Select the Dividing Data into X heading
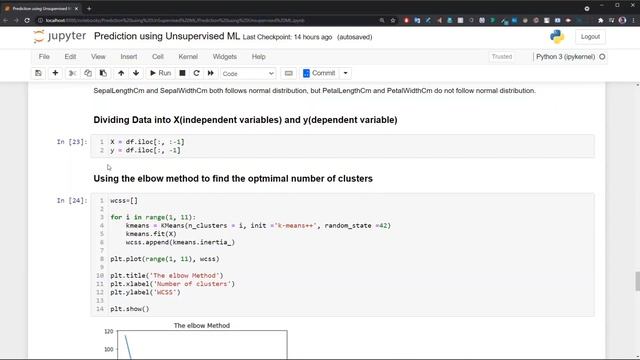The width and height of the screenshot is (640, 360). [245, 120]
